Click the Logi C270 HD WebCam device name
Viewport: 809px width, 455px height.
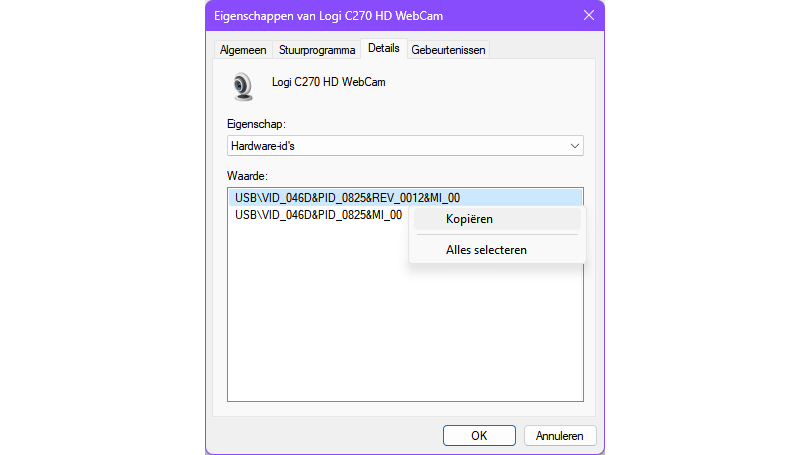point(328,82)
